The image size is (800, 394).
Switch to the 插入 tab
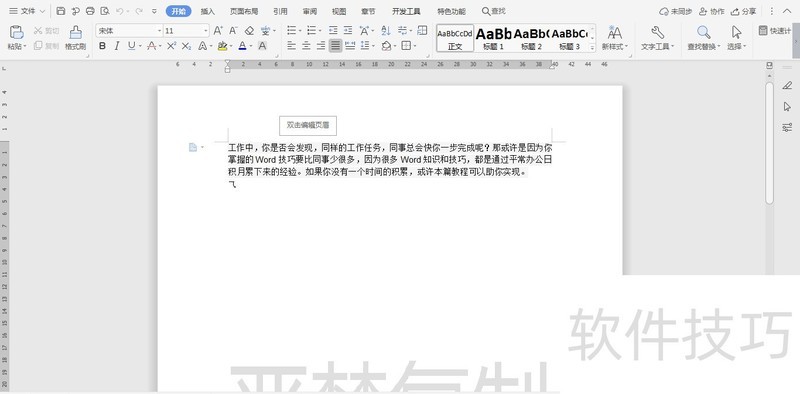208,11
